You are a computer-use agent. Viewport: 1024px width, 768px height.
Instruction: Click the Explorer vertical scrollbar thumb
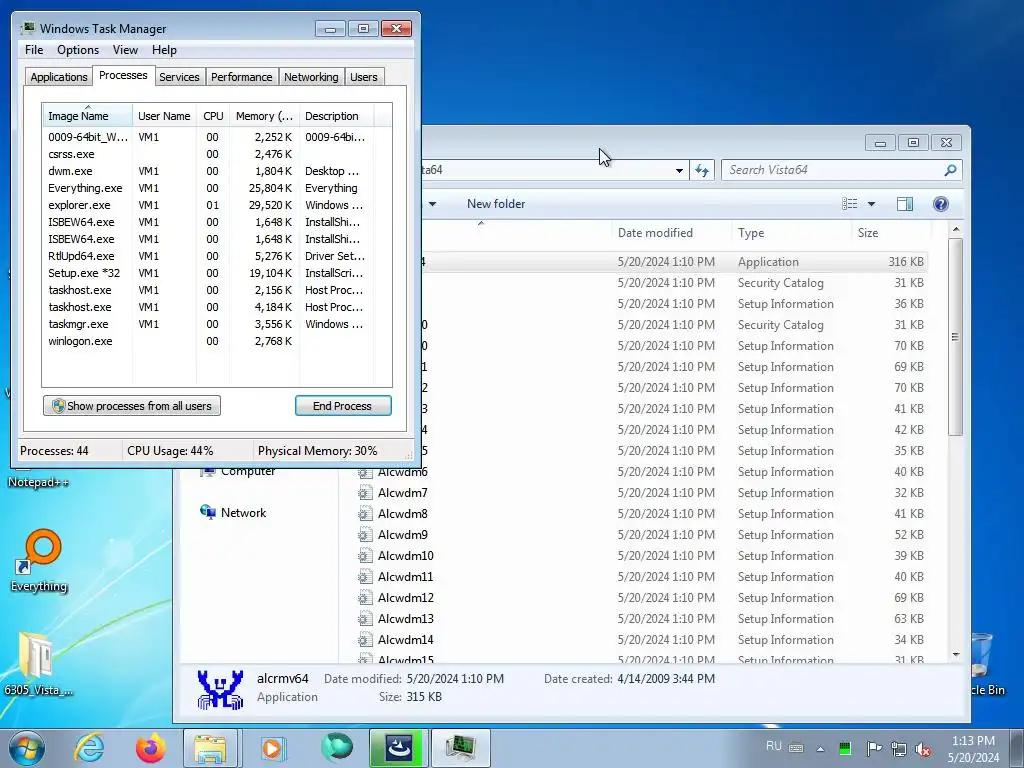pyautogui.click(x=955, y=337)
